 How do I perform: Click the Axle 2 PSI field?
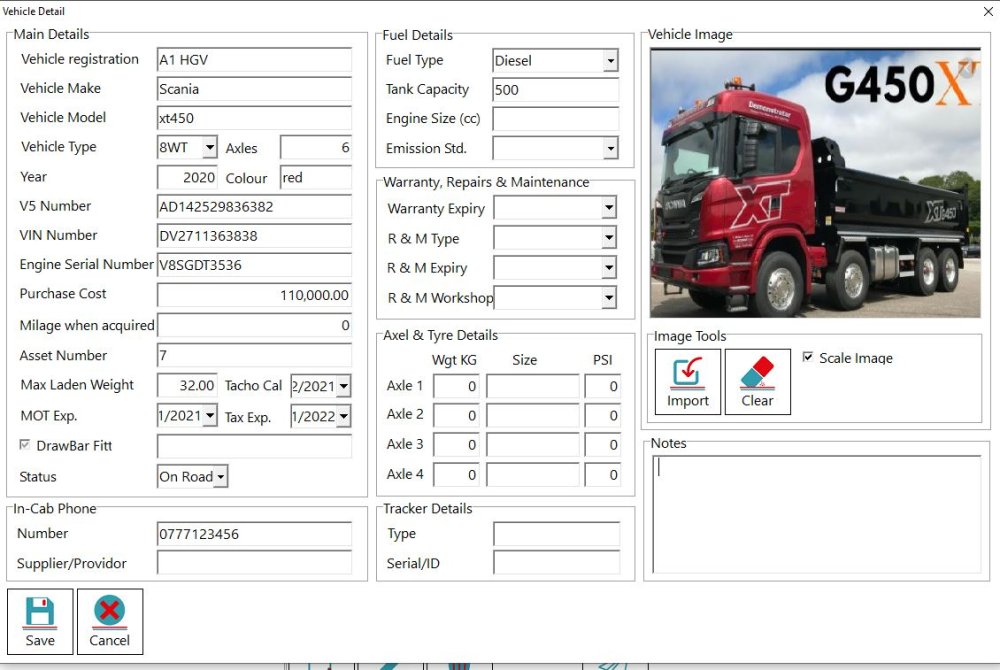[603, 416]
